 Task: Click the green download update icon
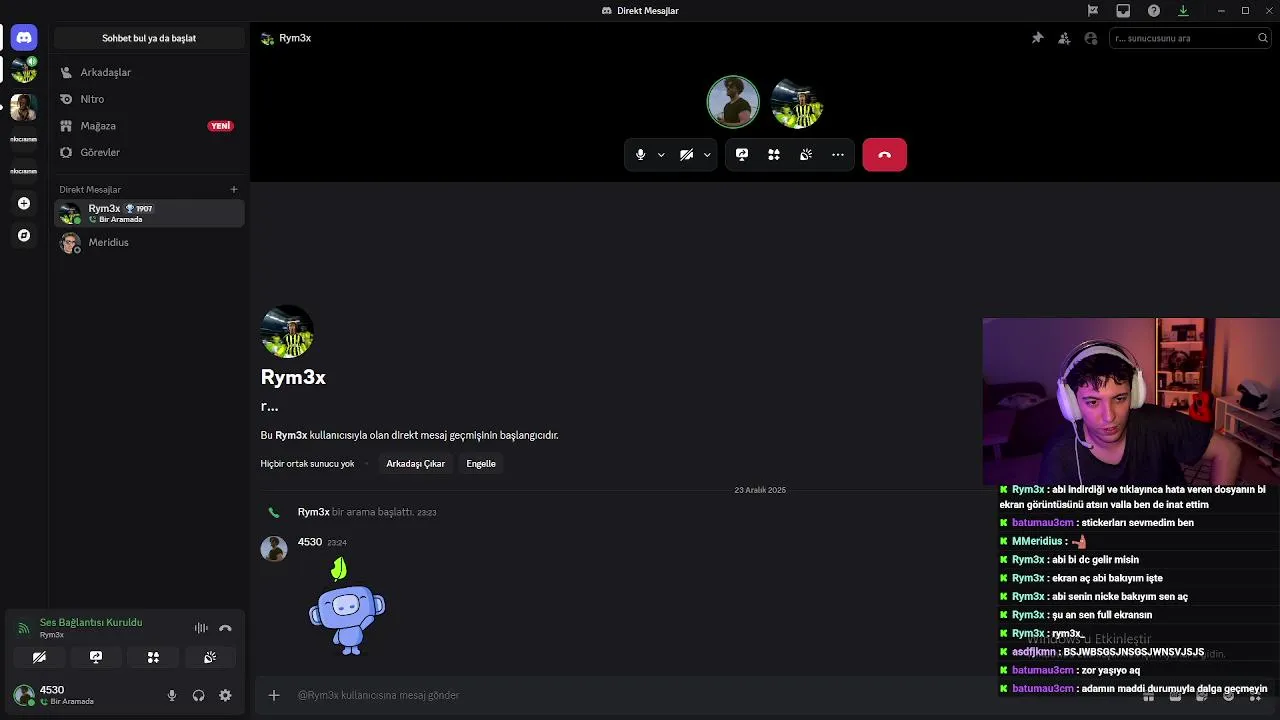[x=1183, y=10]
